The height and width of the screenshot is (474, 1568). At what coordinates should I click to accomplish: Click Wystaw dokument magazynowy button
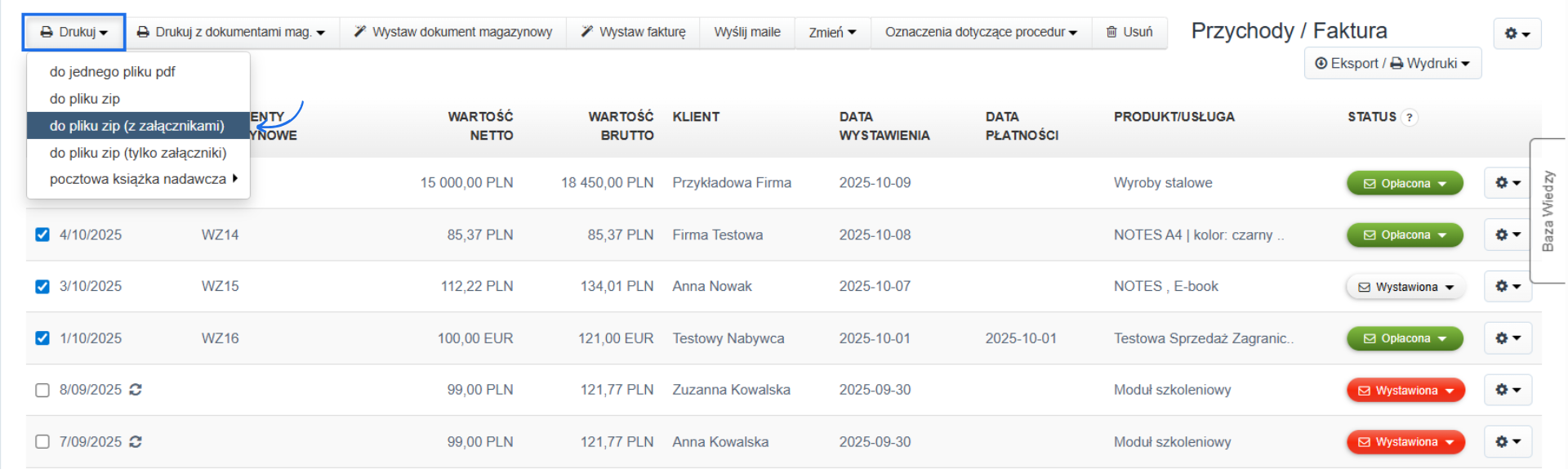tap(452, 32)
